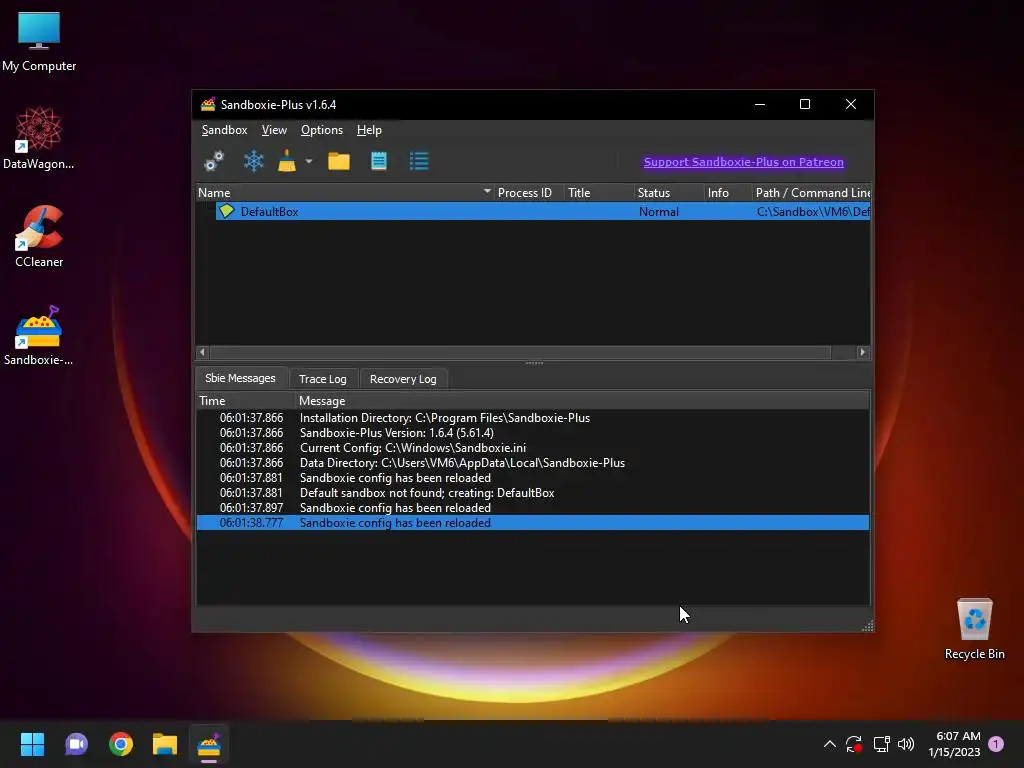Click the snowflake pause-forcing toolbar icon
The width and height of the screenshot is (1024, 768).
pyautogui.click(x=253, y=161)
